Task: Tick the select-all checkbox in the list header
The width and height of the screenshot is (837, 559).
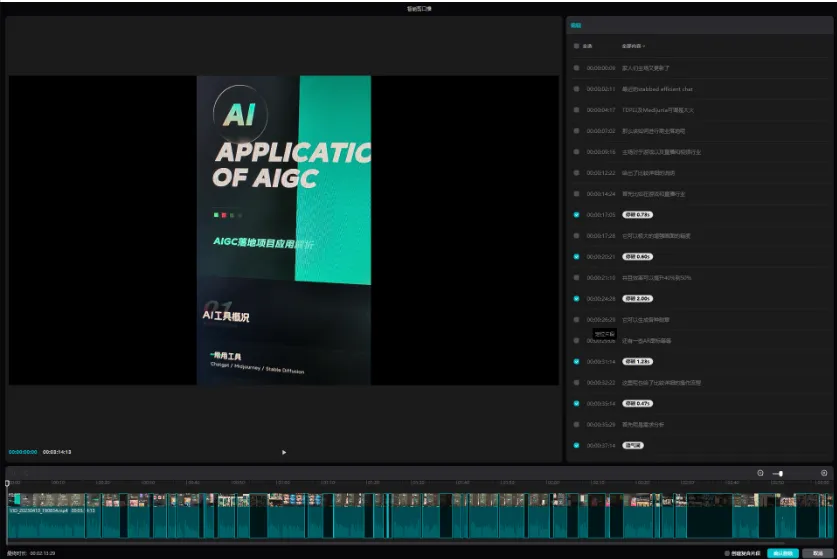Action: 576,46
